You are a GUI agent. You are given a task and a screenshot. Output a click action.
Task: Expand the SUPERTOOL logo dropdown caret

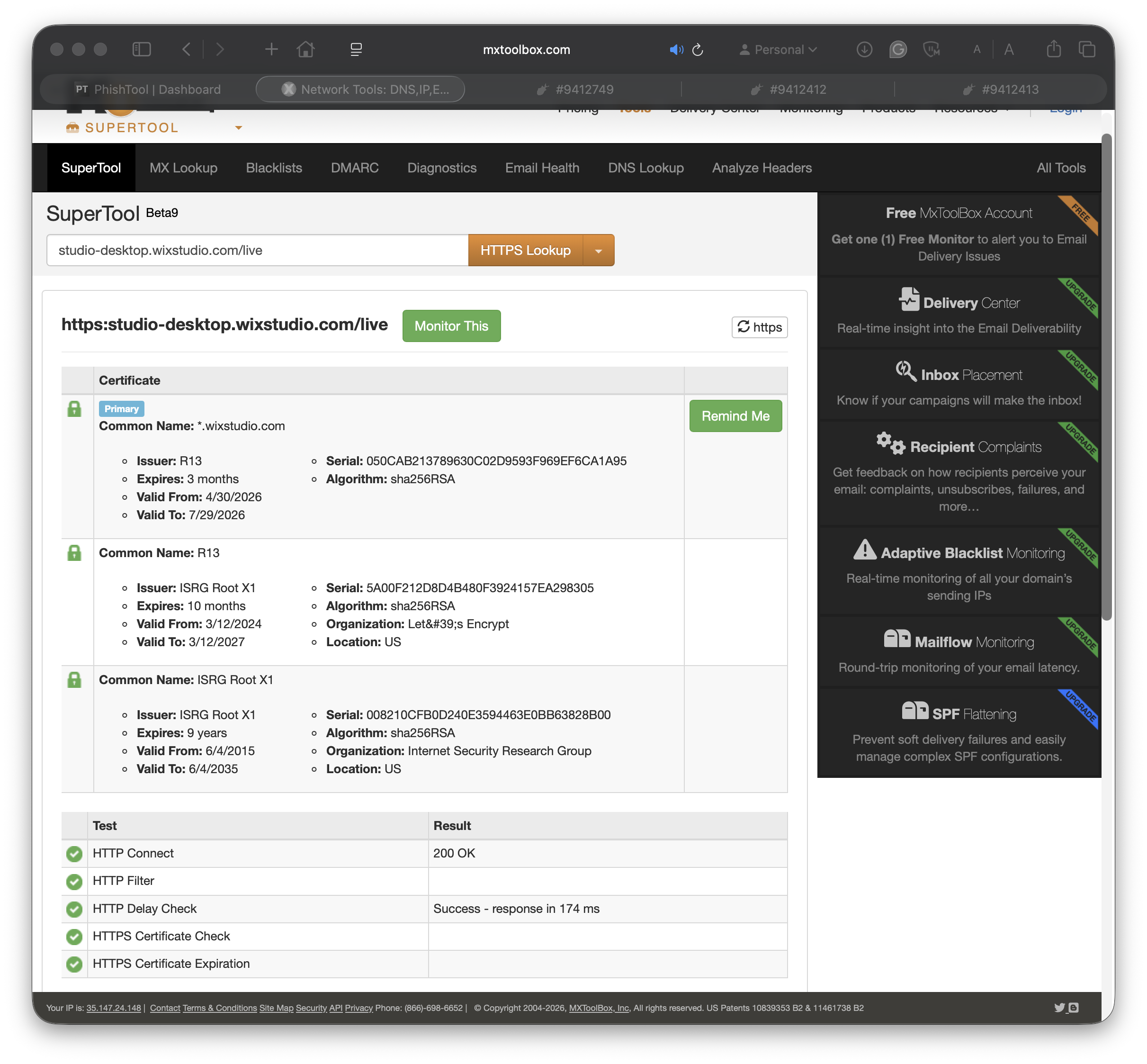tap(239, 128)
